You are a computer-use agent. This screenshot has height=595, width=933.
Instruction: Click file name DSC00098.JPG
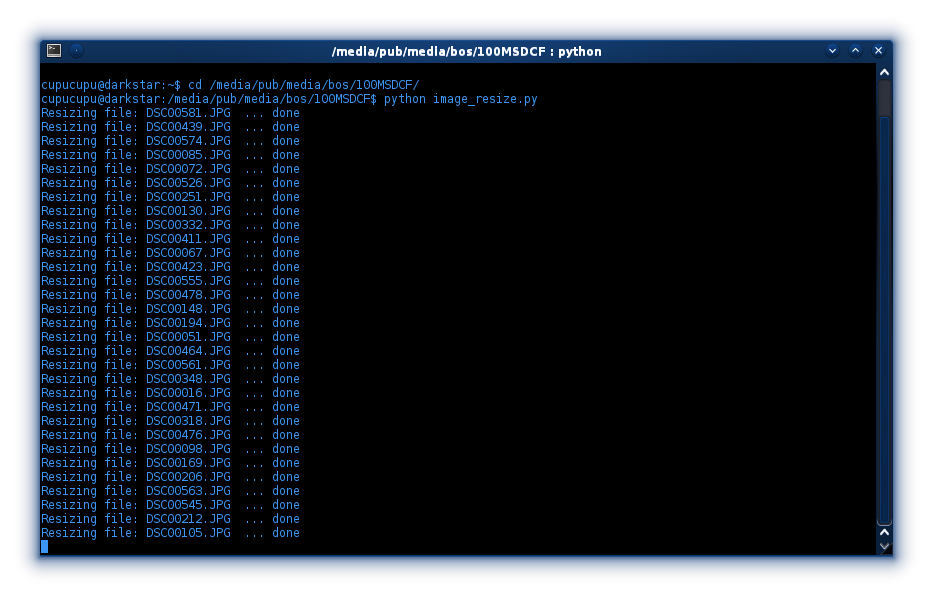[188, 449]
